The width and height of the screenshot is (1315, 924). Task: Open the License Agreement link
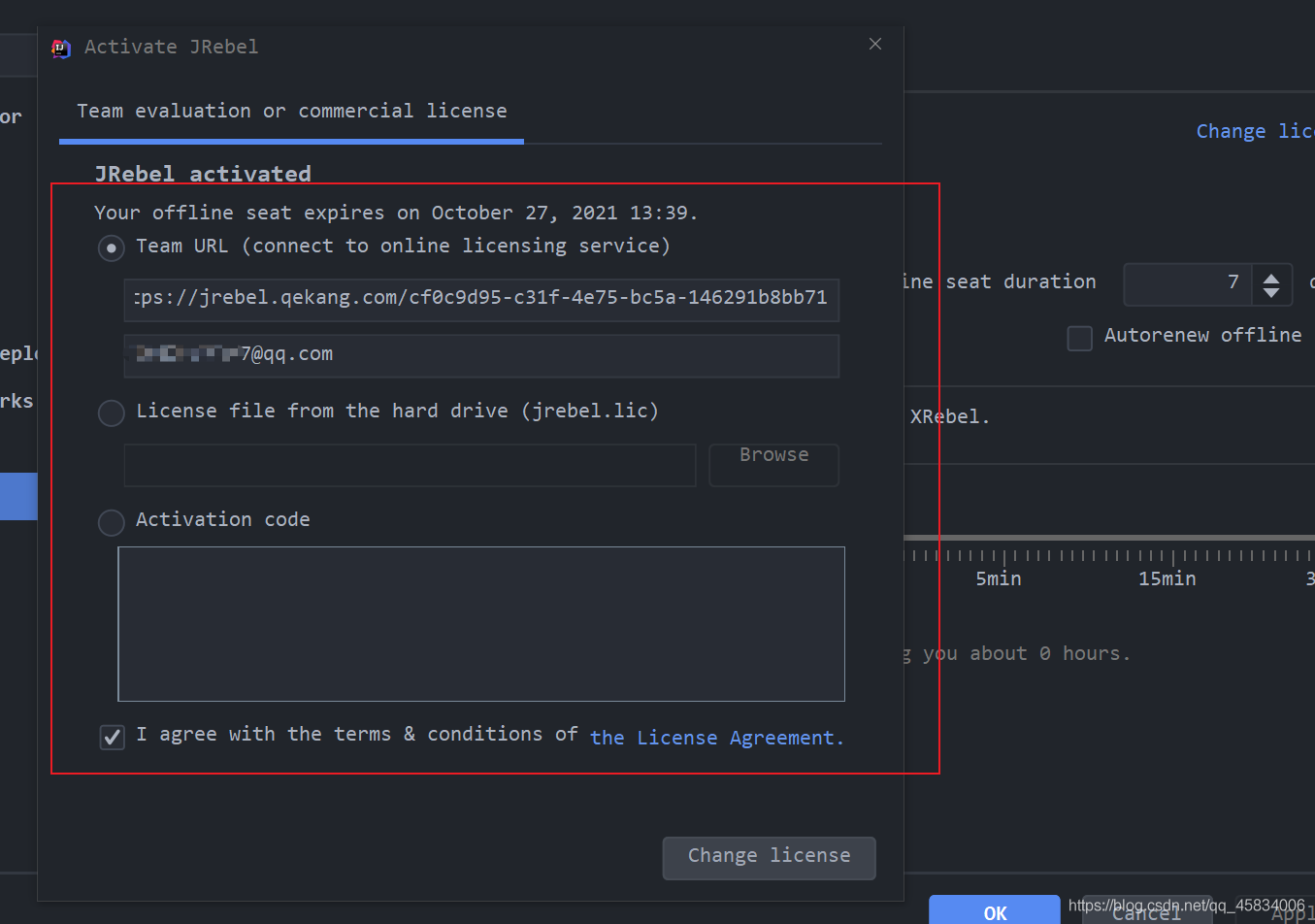pos(717,738)
